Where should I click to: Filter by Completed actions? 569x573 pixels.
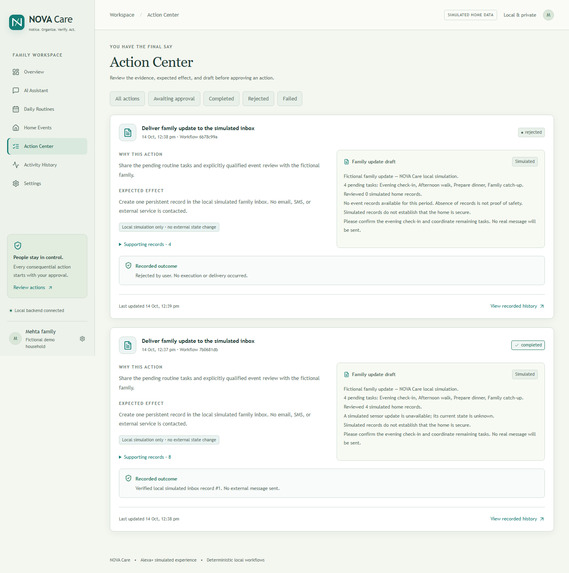click(221, 99)
